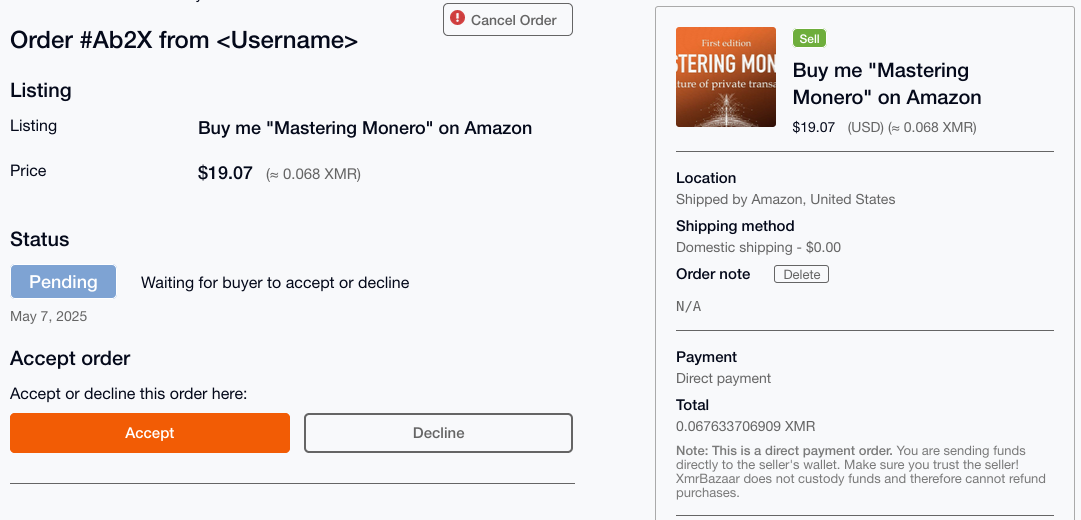This screenshot has height=520, width=1081.
Task: Click the order heading #Ab2X
Action: 183,41
